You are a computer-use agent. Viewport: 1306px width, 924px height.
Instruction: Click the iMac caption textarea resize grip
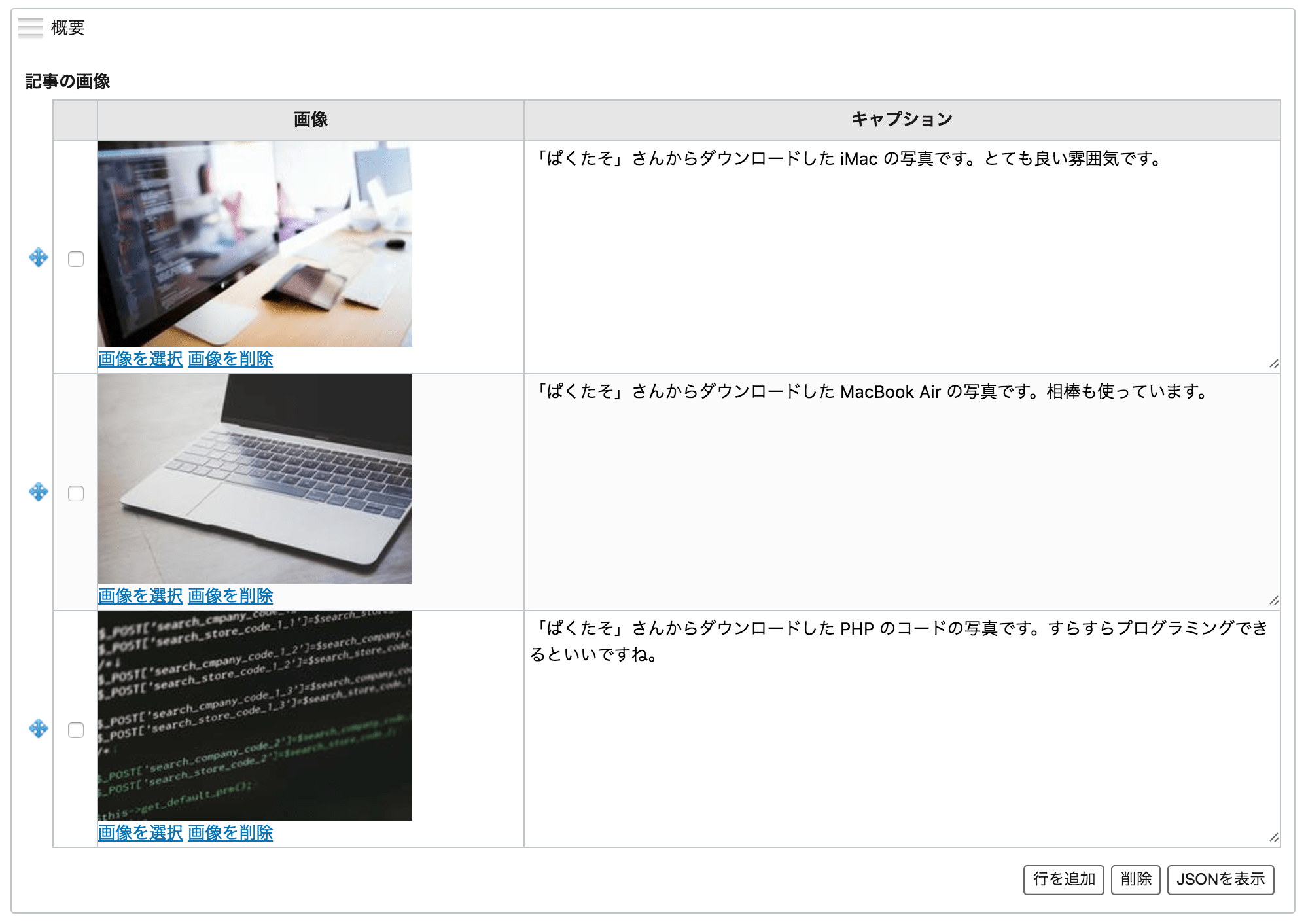pos(1273,364)
